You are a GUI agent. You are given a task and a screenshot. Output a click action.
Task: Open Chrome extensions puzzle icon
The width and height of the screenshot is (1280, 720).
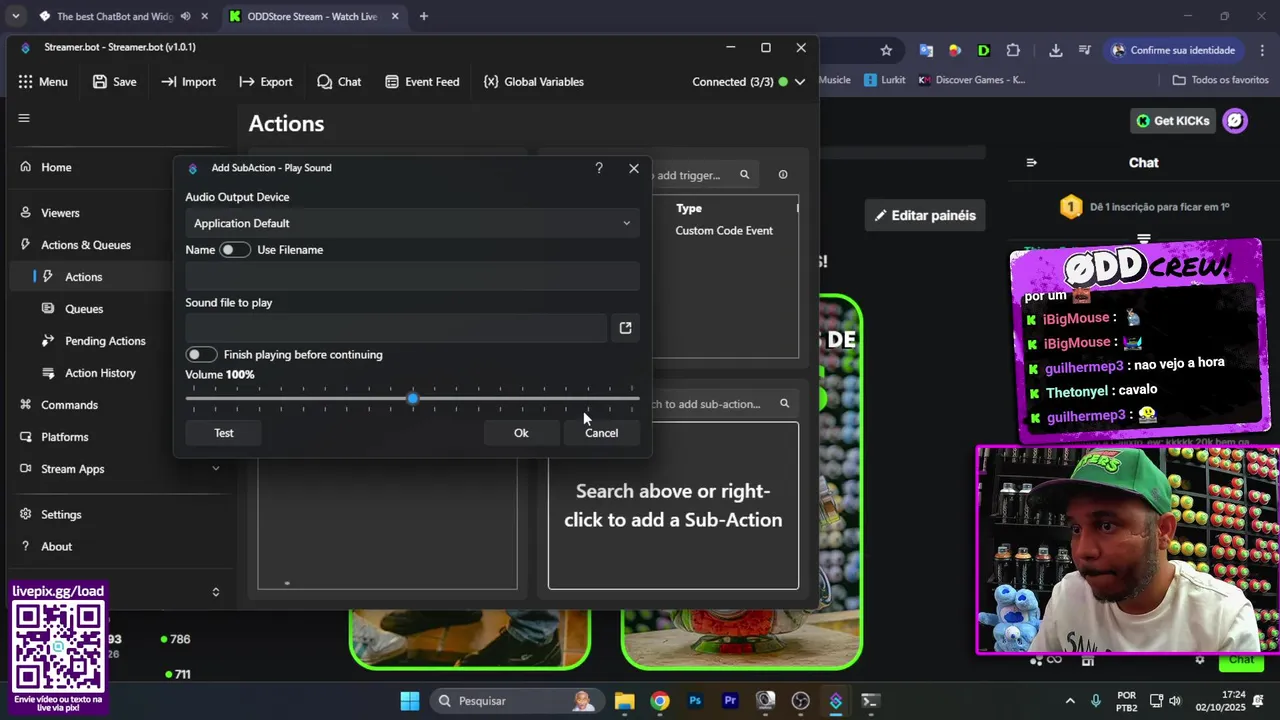tap(1013, 50)
